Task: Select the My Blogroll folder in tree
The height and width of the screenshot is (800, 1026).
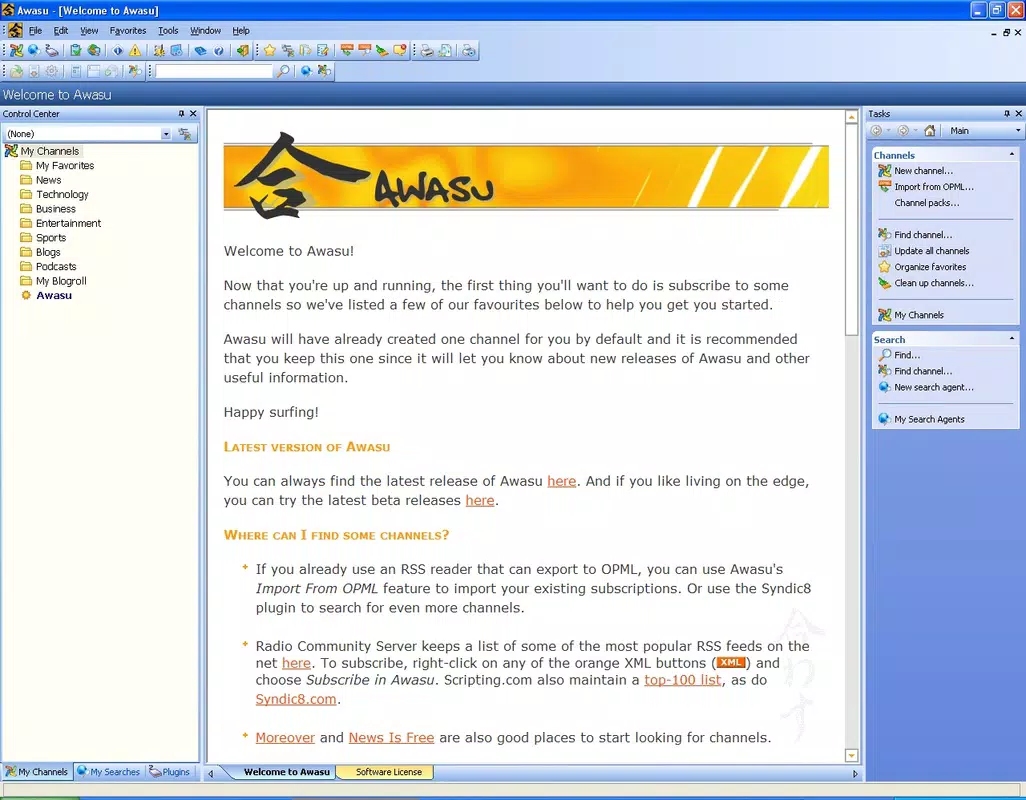Action: 61,281
